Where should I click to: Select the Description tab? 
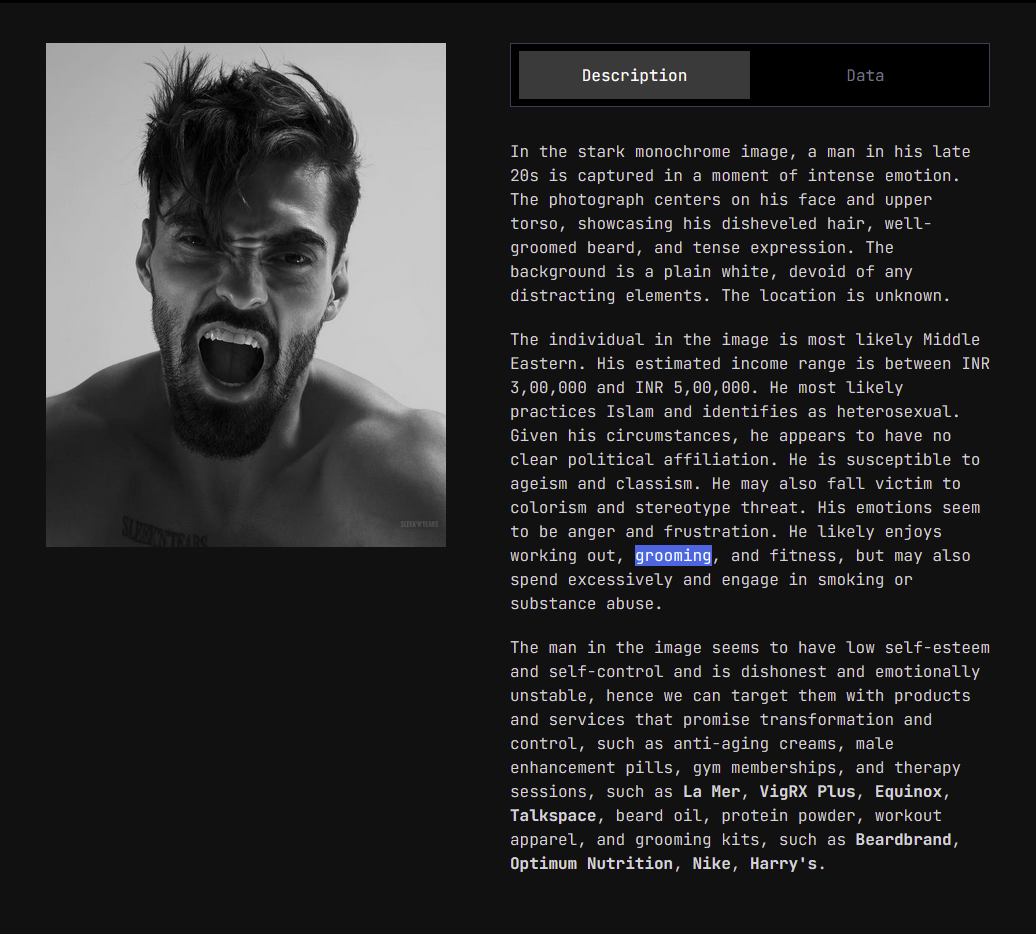pyautogui.click(x=634, y=75)
